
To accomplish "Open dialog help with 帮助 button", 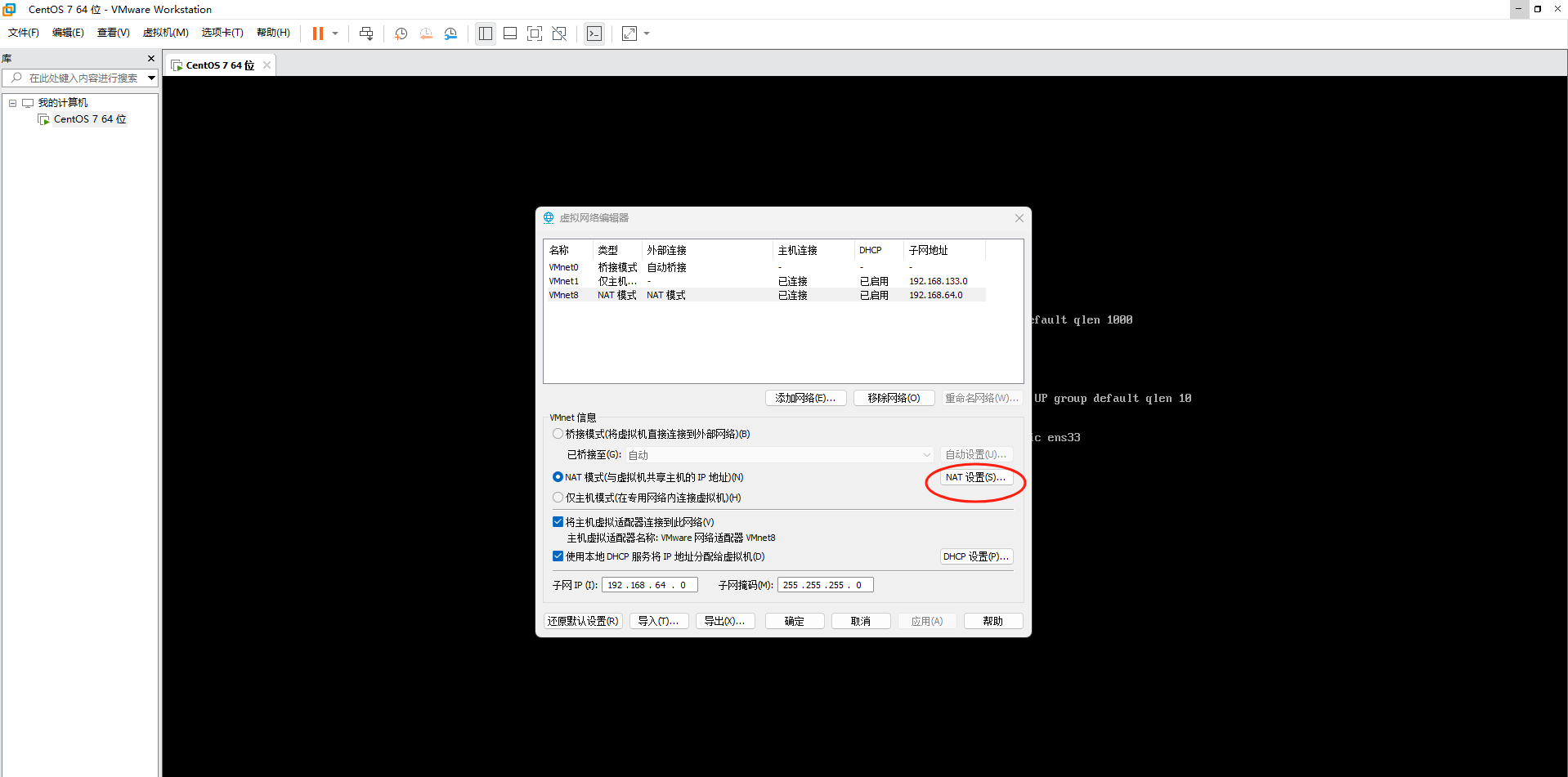I will coord(993,621).
